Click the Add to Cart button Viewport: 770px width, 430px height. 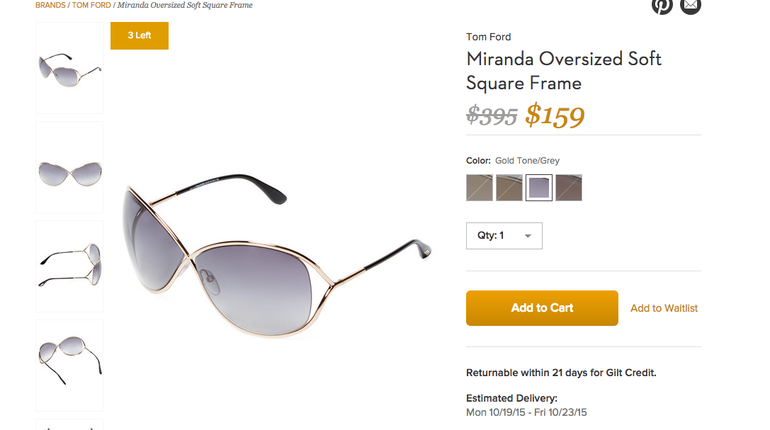point(542,308)
